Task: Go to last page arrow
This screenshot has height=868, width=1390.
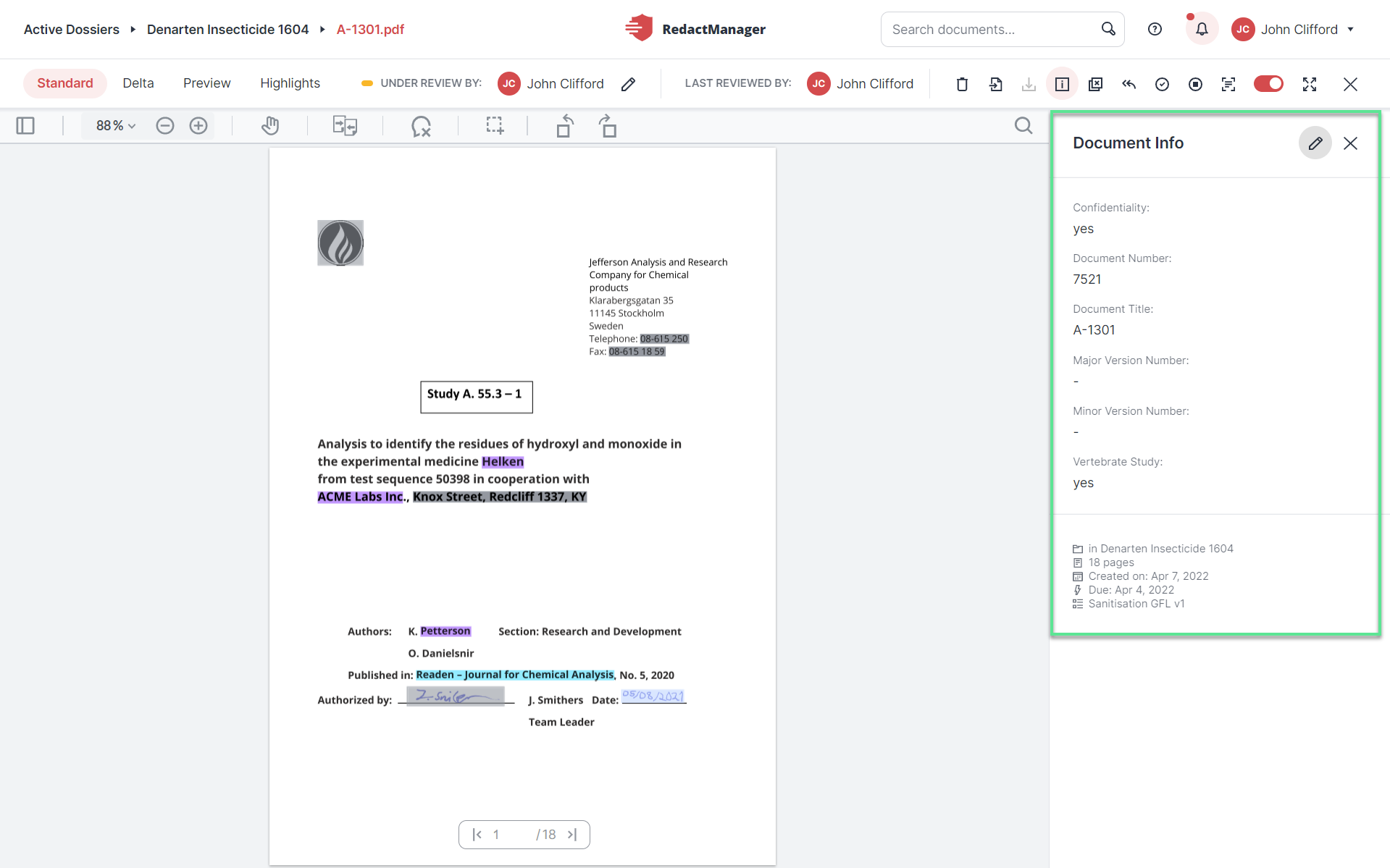Action: tap(572, 835)
